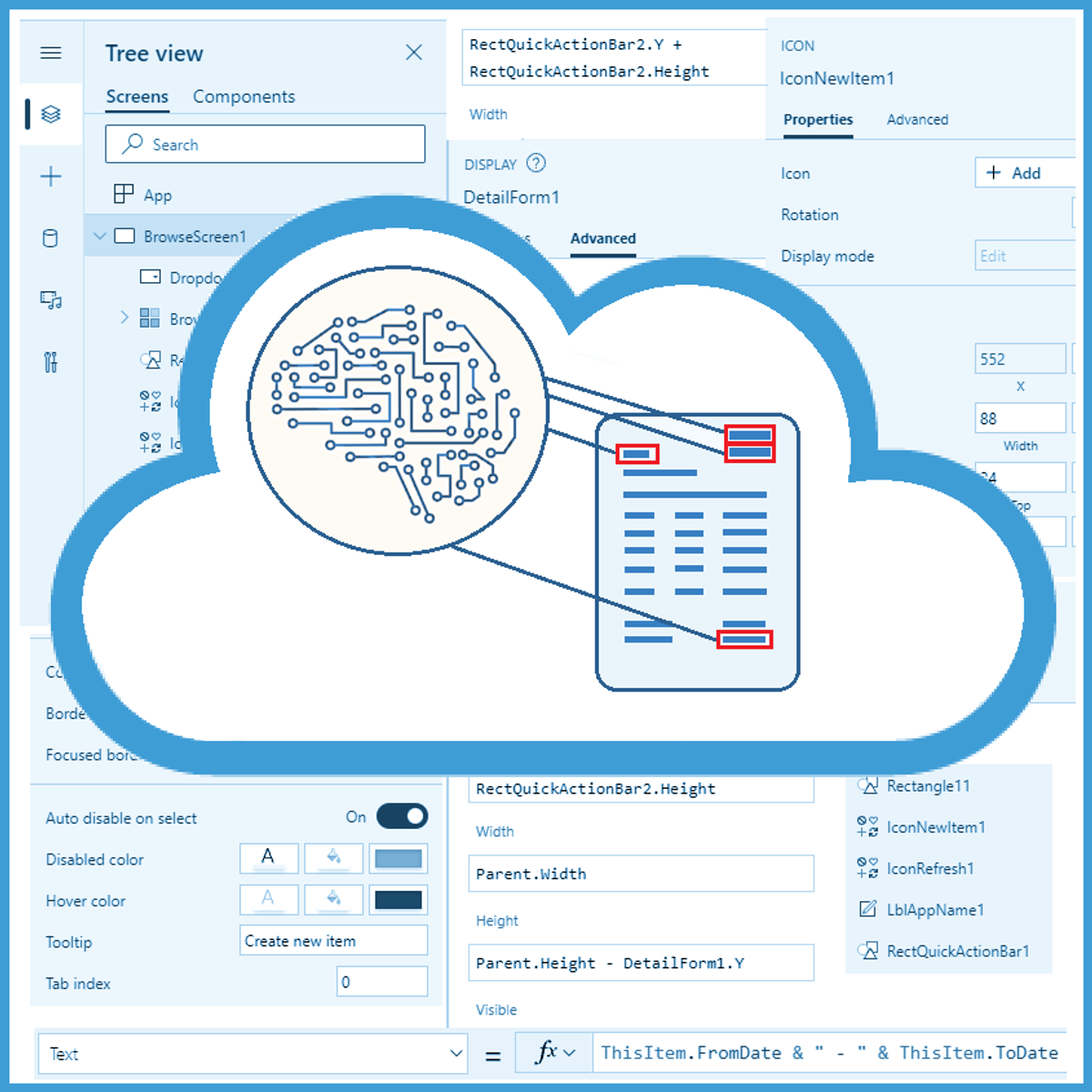Image resolution: width=1092 pixels, height=1092 pixels.
Task: Click the Tab index input field
Action: click(x=382, y=982)
